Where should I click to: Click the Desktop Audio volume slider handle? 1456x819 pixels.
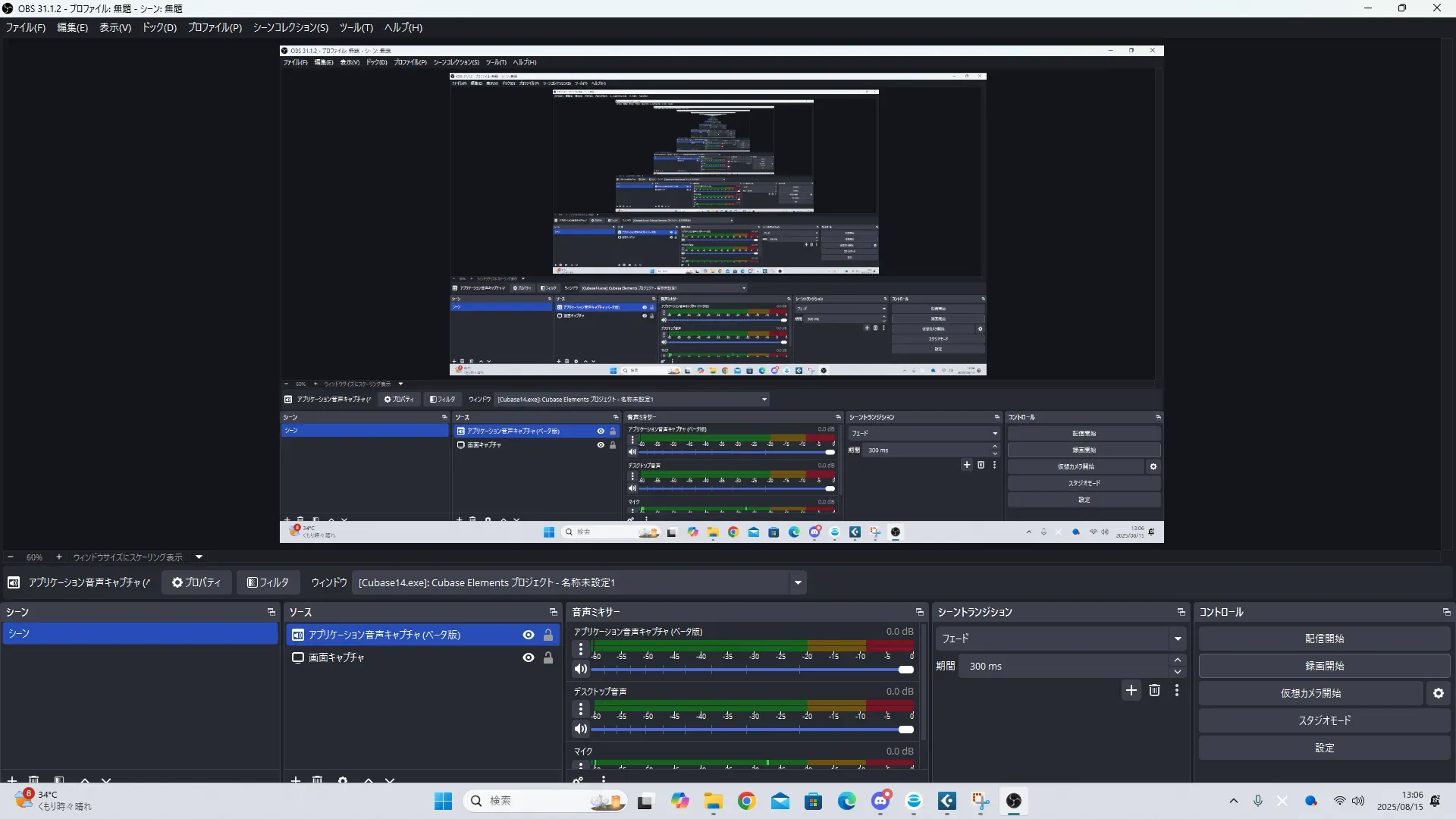pyautogui.click(x=906, y=730)
